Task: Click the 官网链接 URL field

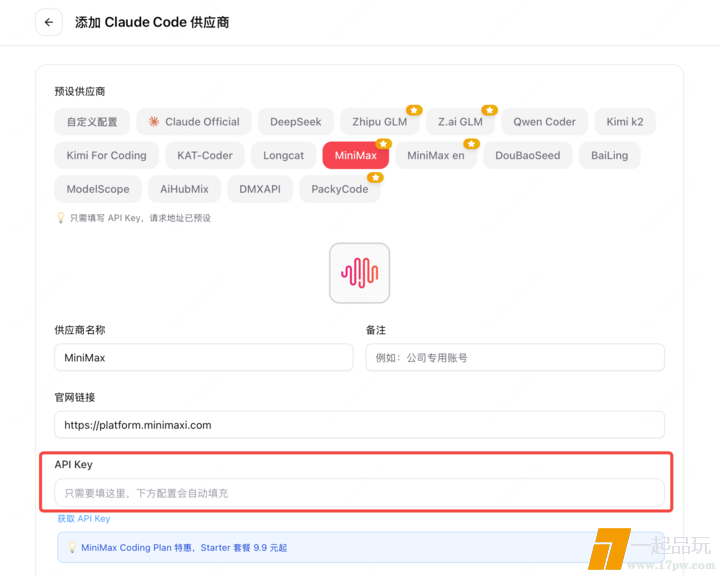Action: pos(359,425)
